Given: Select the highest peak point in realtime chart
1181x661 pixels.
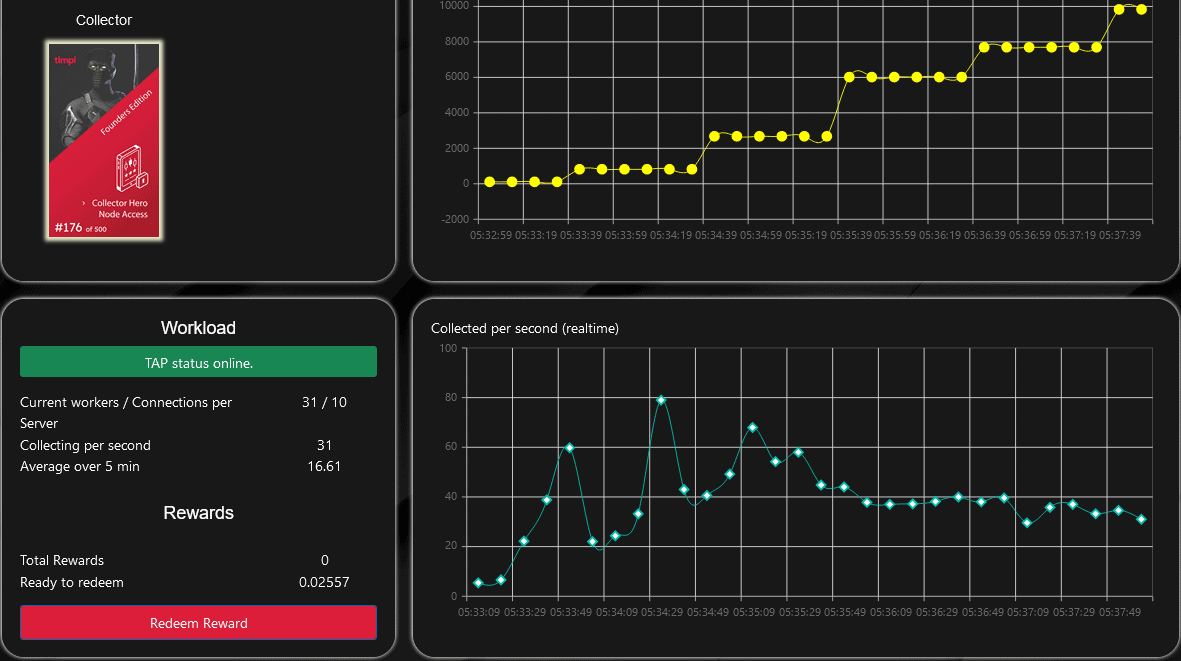Looking at the screenshot, I should [661, 400].
